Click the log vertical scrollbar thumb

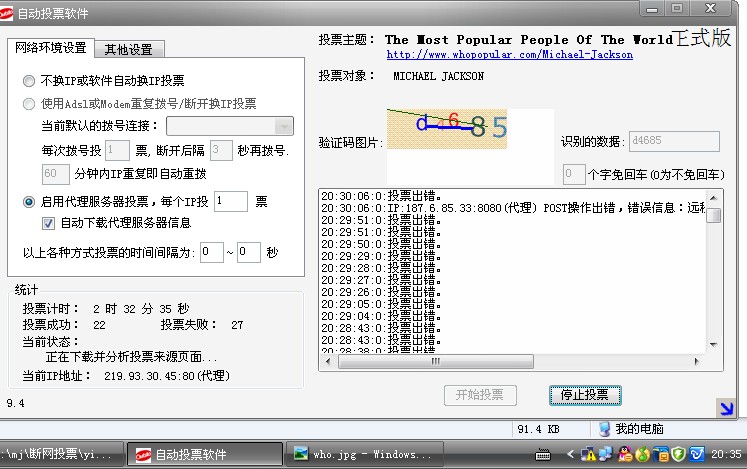point(713,216)
